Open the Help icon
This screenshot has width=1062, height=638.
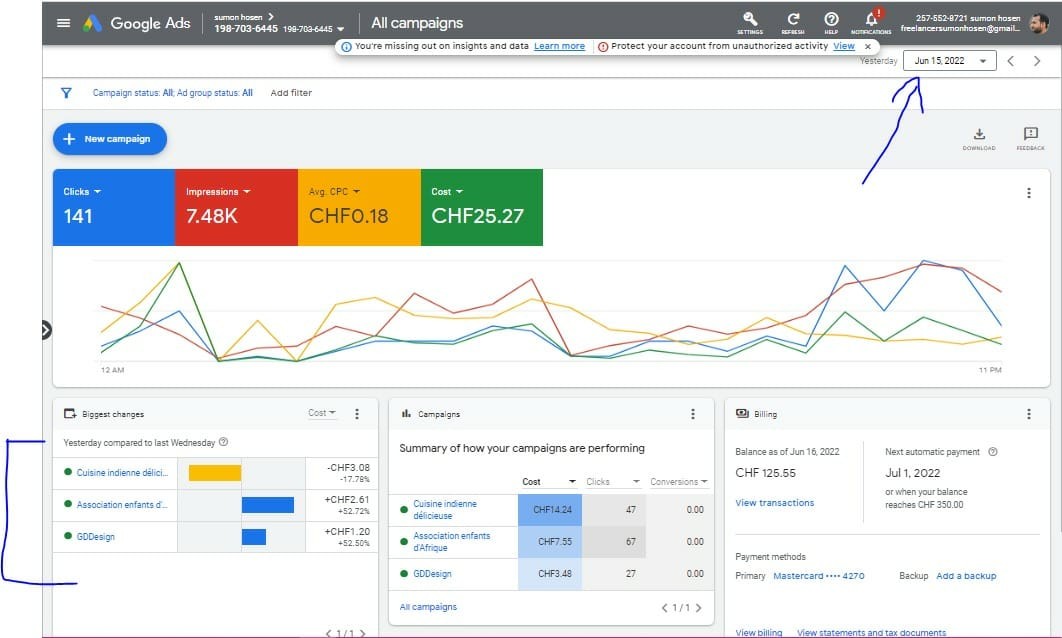click(x=831, y=20)
